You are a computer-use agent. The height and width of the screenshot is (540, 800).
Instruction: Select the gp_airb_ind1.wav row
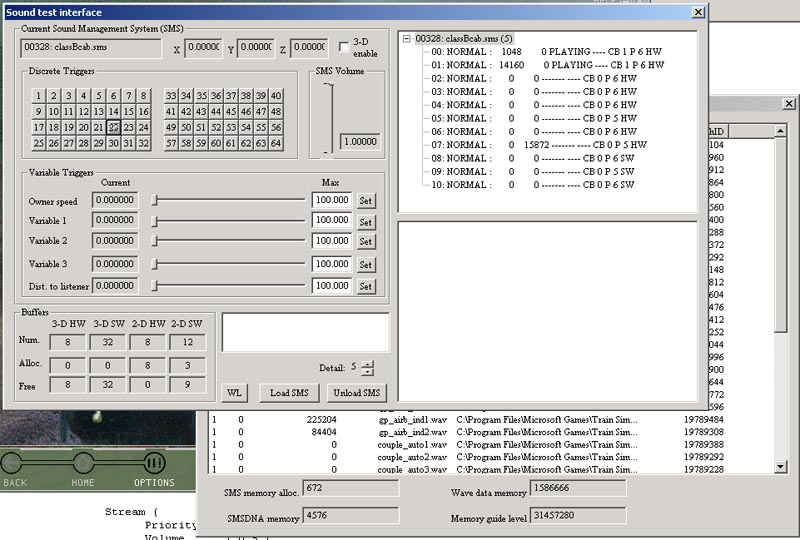coord(491,420)
